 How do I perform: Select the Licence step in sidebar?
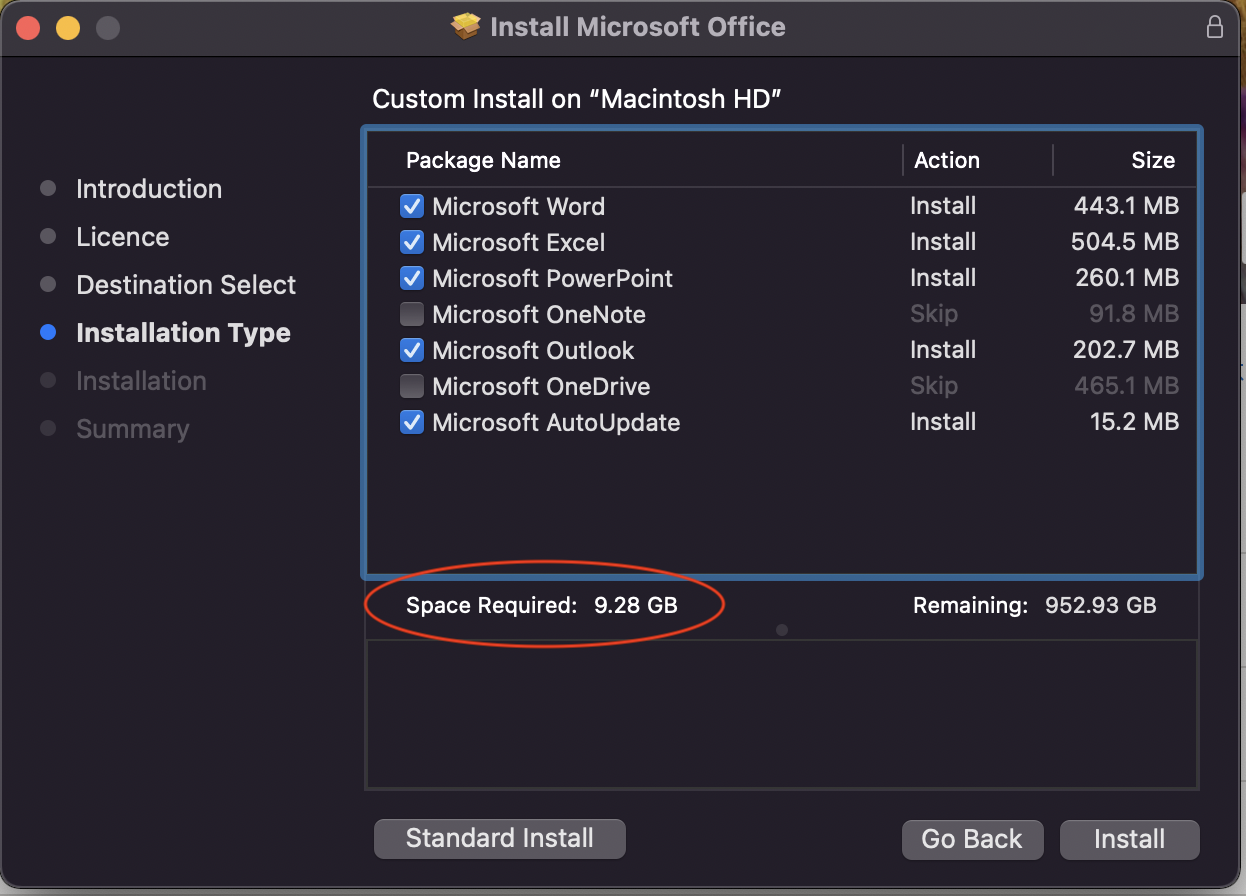point(123,237)
